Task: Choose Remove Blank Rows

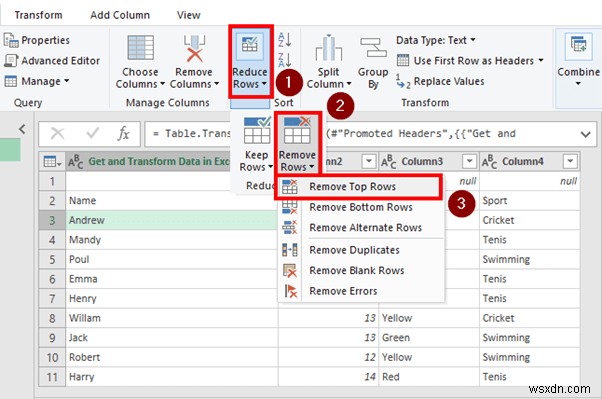Action: 360,270
